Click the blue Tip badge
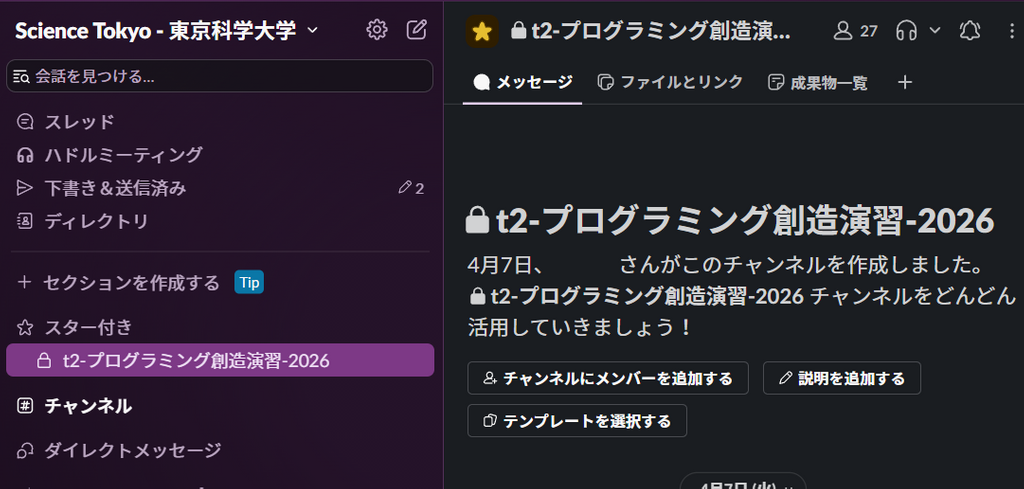Screen dimensions: 1024x489 249,283
